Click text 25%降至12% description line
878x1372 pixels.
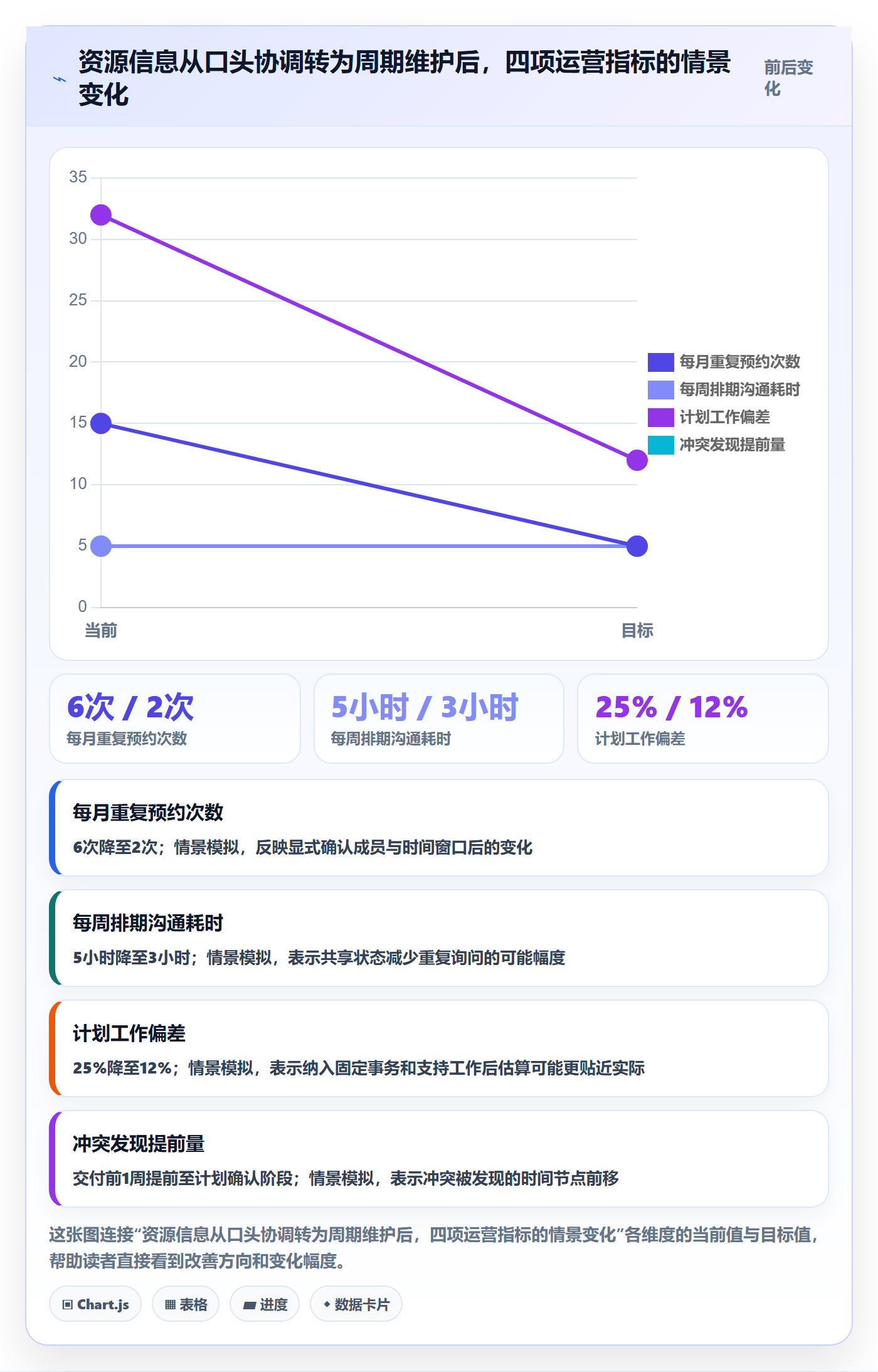coord(359,1068)
